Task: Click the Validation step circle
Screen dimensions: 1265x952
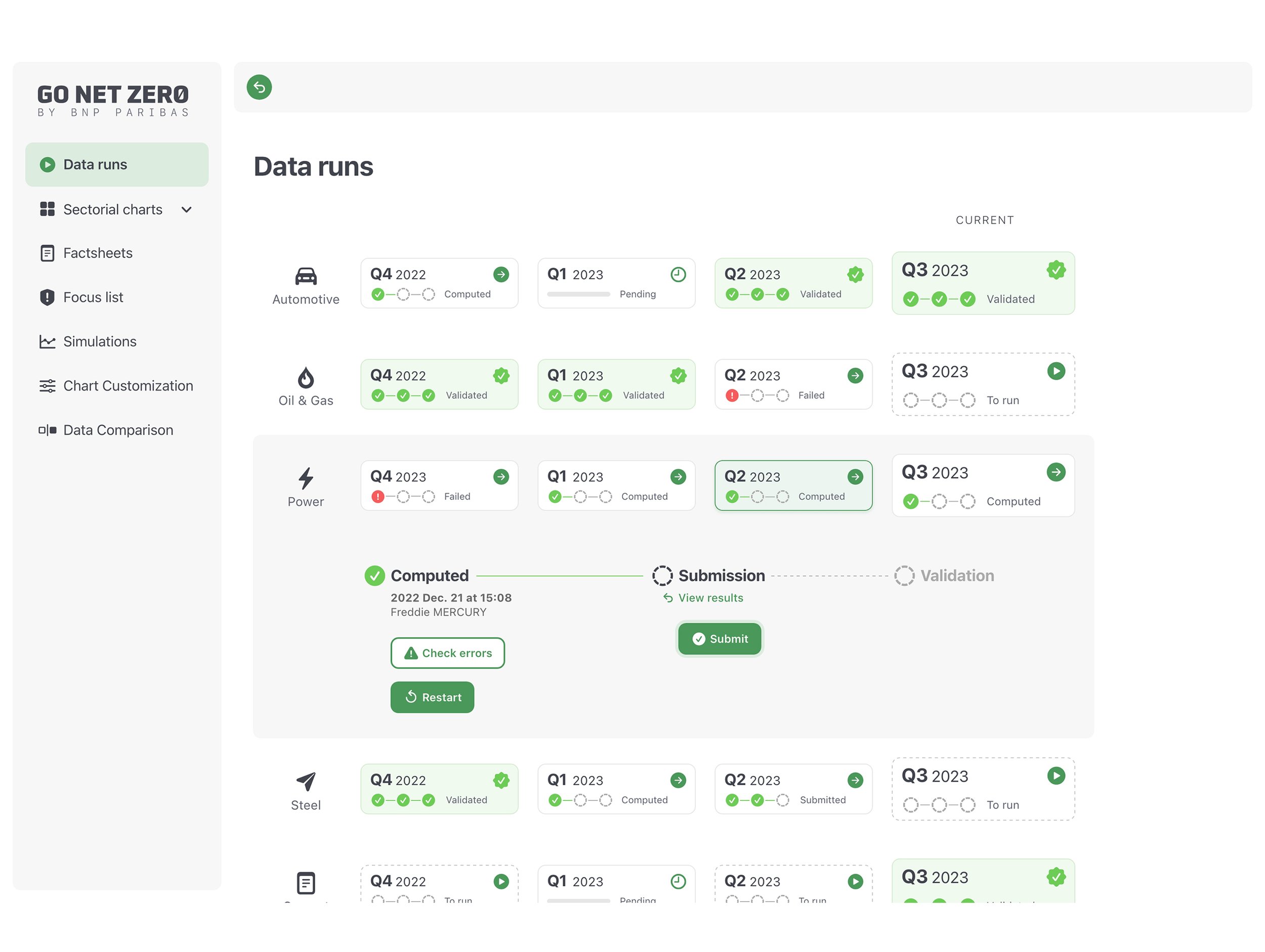Action: click(904, 576)
